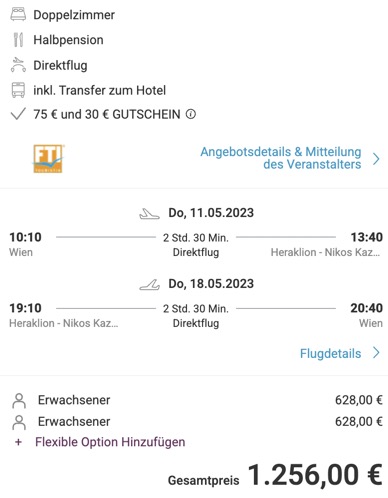Expand the chevron next to Flugdetails
388x498 pixels.
pos(376,352)
